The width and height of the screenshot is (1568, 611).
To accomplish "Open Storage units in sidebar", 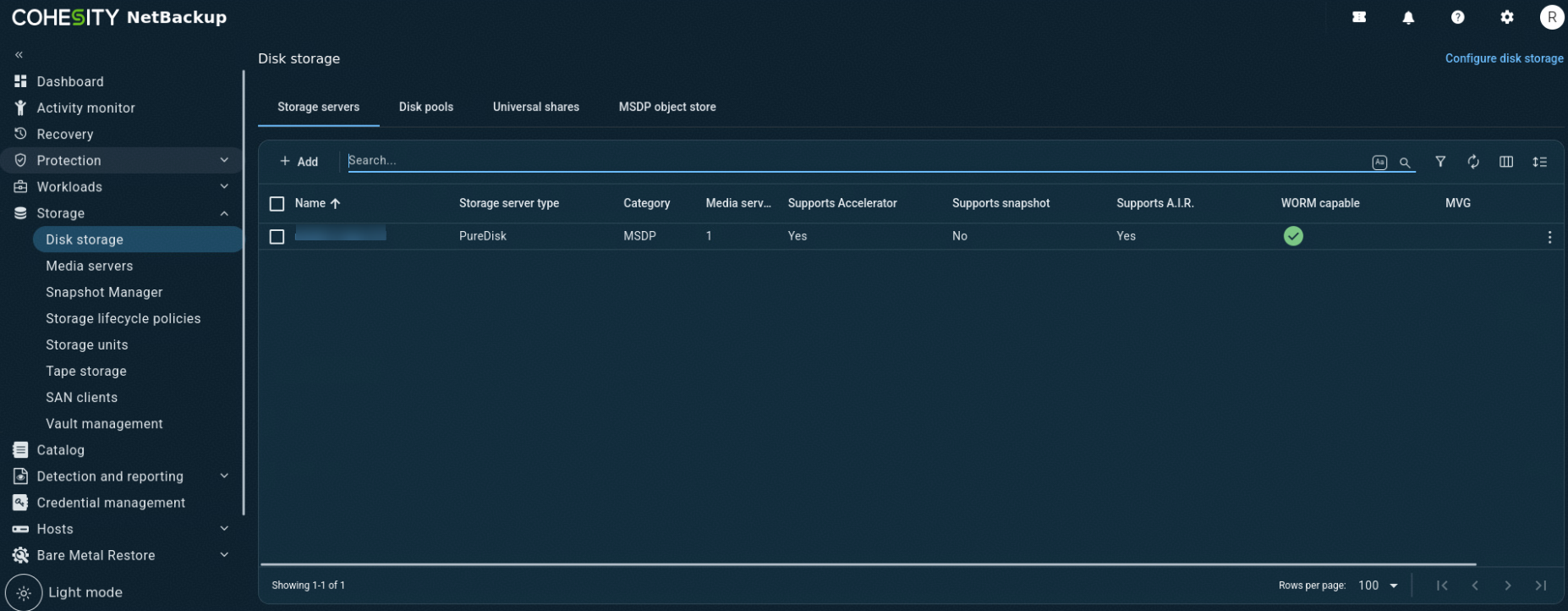I will (87, 344).
